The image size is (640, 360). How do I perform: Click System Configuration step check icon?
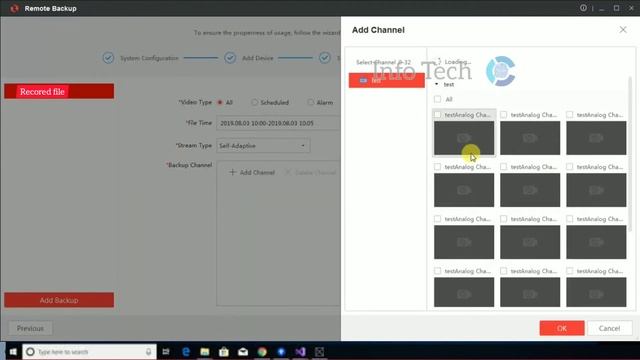(108, 58)
